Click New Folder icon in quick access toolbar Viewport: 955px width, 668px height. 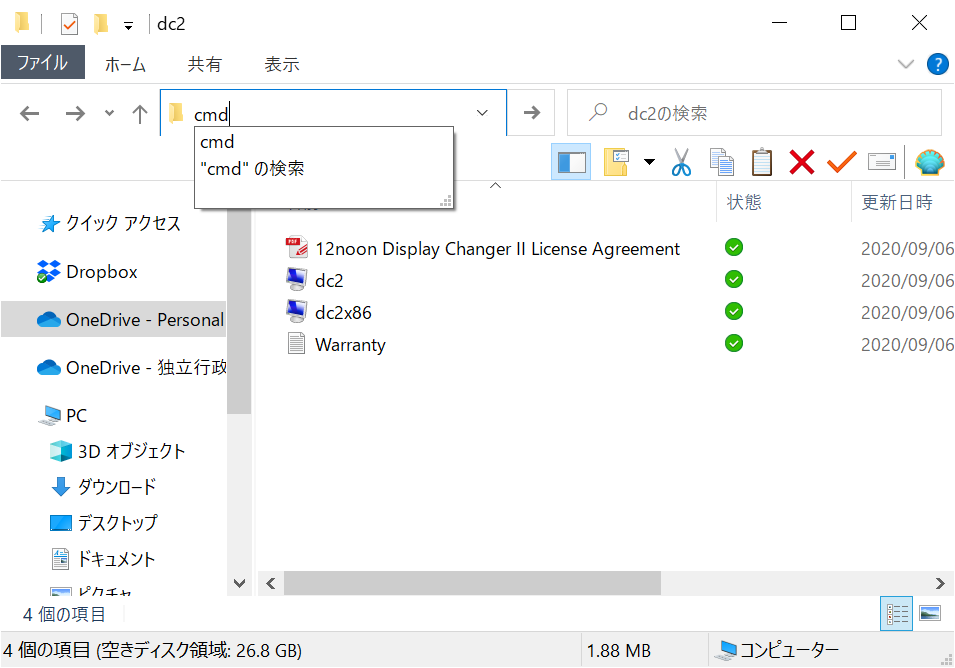pyautogui.click(x=101, y=24)
